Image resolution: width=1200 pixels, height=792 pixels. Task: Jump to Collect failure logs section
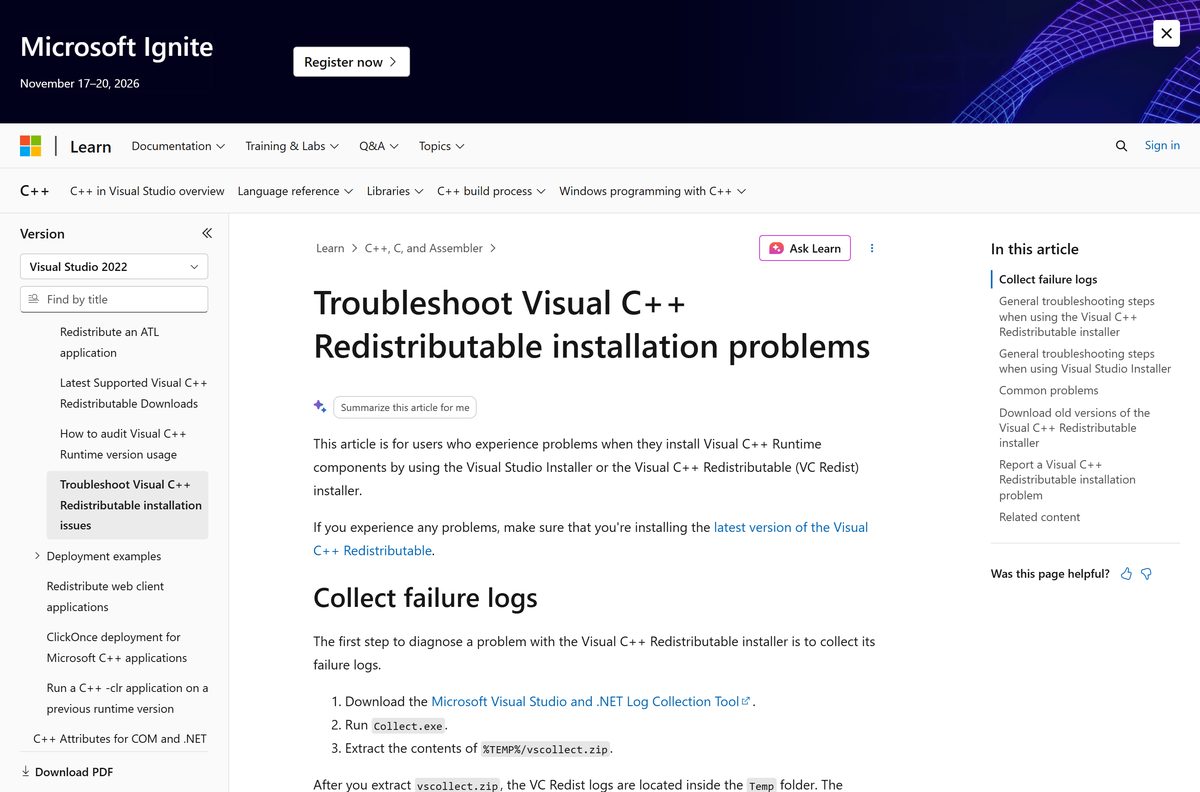point(1048,279)
